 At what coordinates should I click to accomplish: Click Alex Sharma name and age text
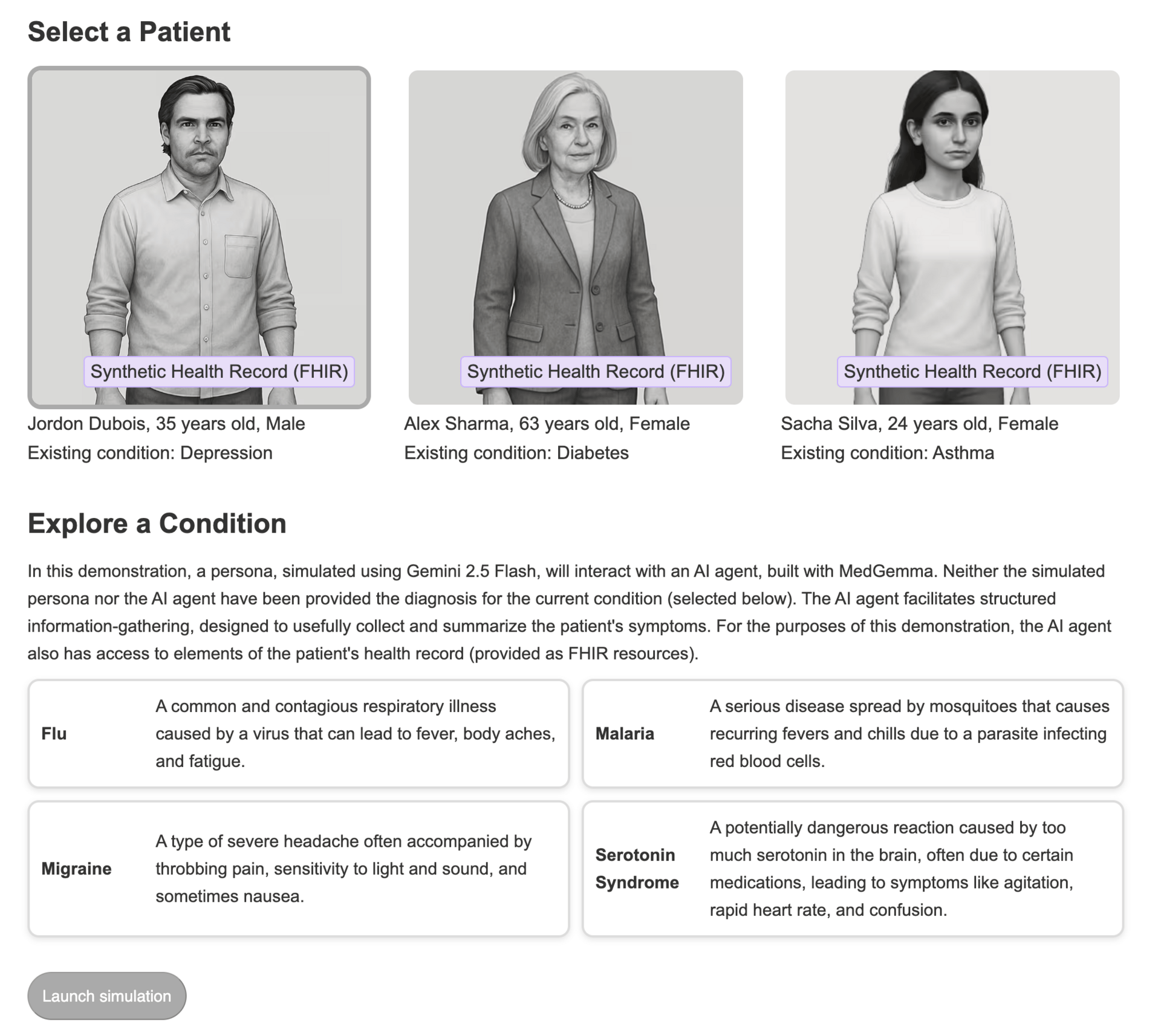pyautogui.click(x=547, y=424)
